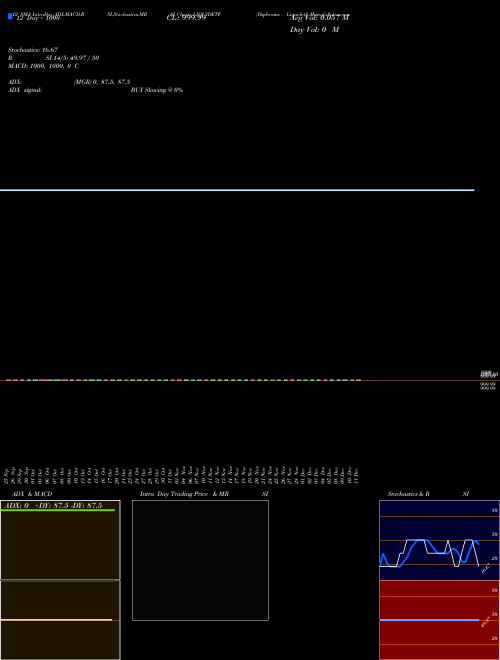Click the 'MACD: 1000, 1000, 0 C' line
This screenshot has height=660, width=500.
(43, 66)
